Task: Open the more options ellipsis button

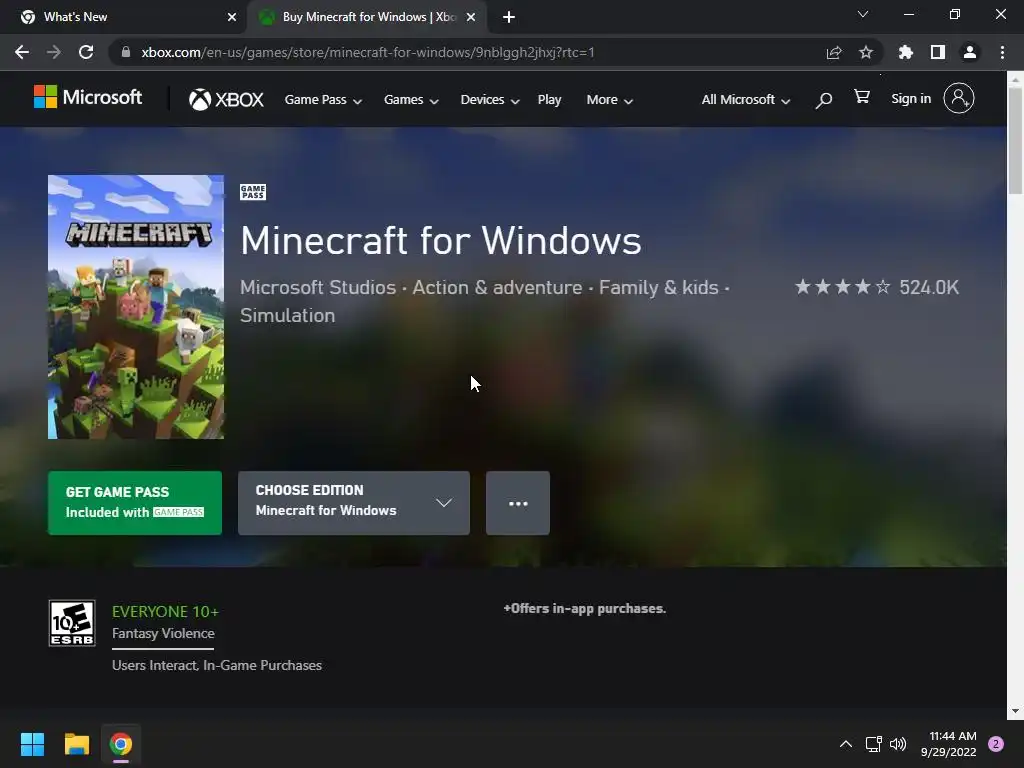Action: click(x=518, y=503)
